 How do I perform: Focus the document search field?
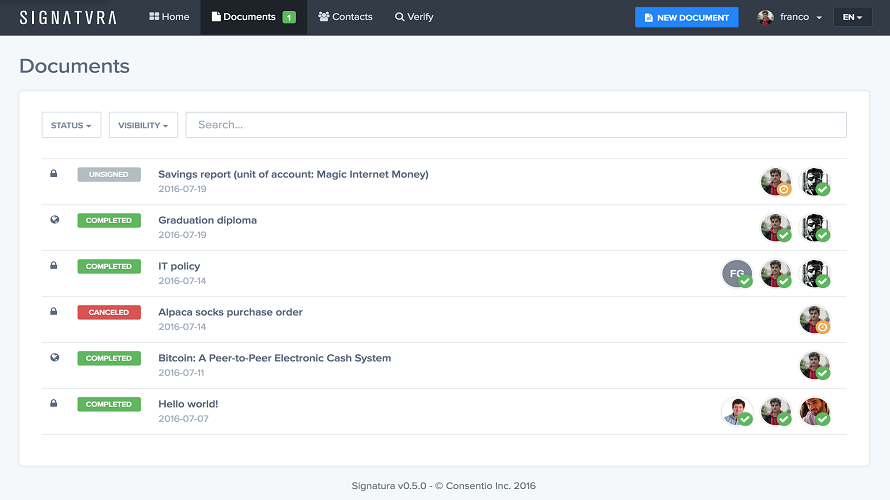click(516, 125)
